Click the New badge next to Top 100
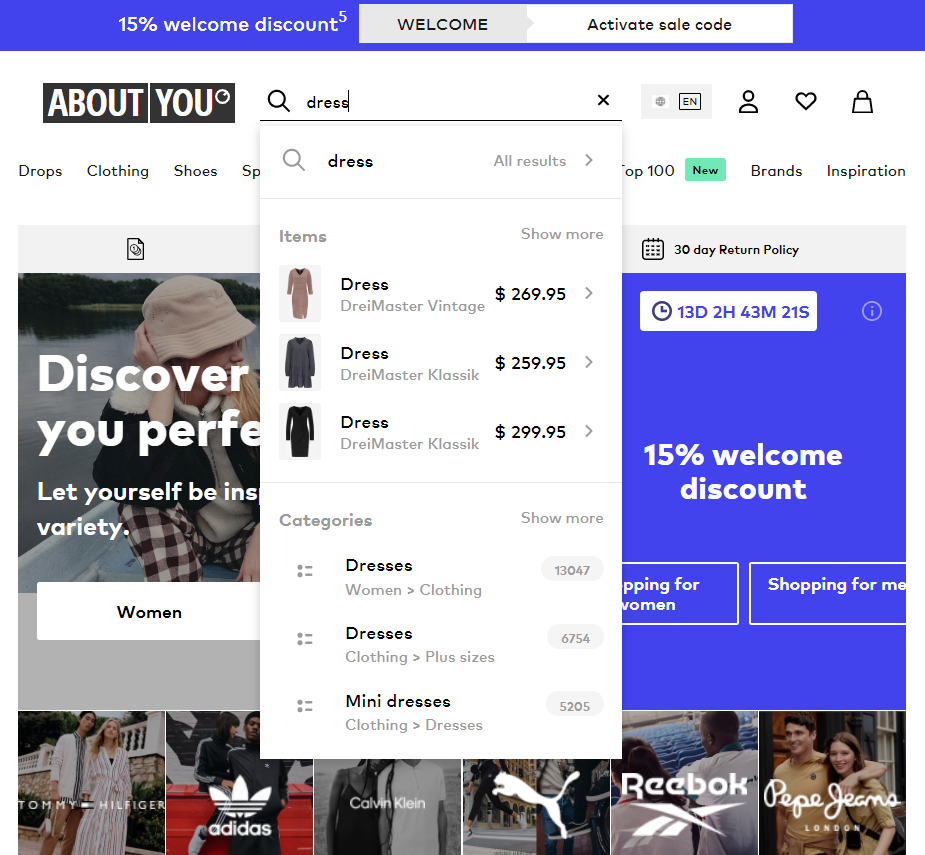925x855 pixels. (705, 170)
